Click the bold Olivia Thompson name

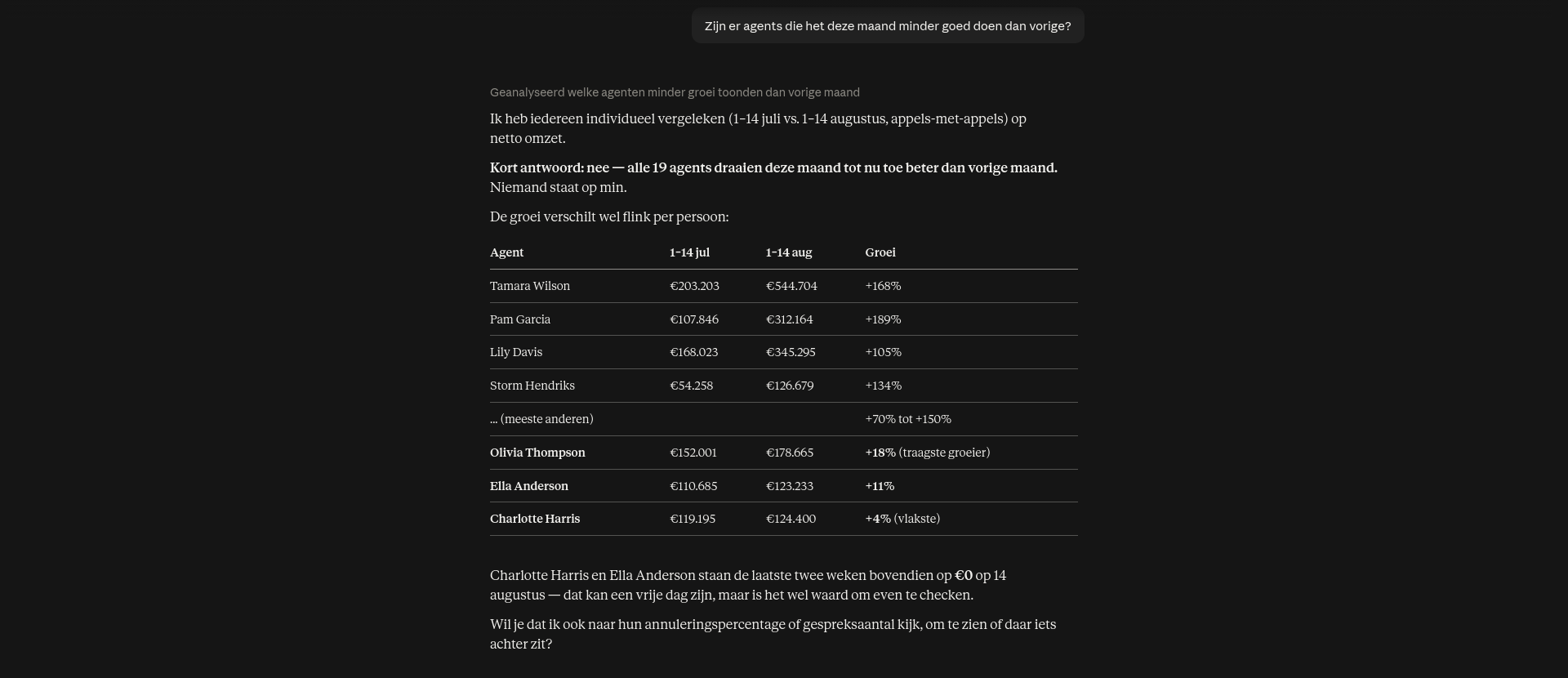click(537, 453)
